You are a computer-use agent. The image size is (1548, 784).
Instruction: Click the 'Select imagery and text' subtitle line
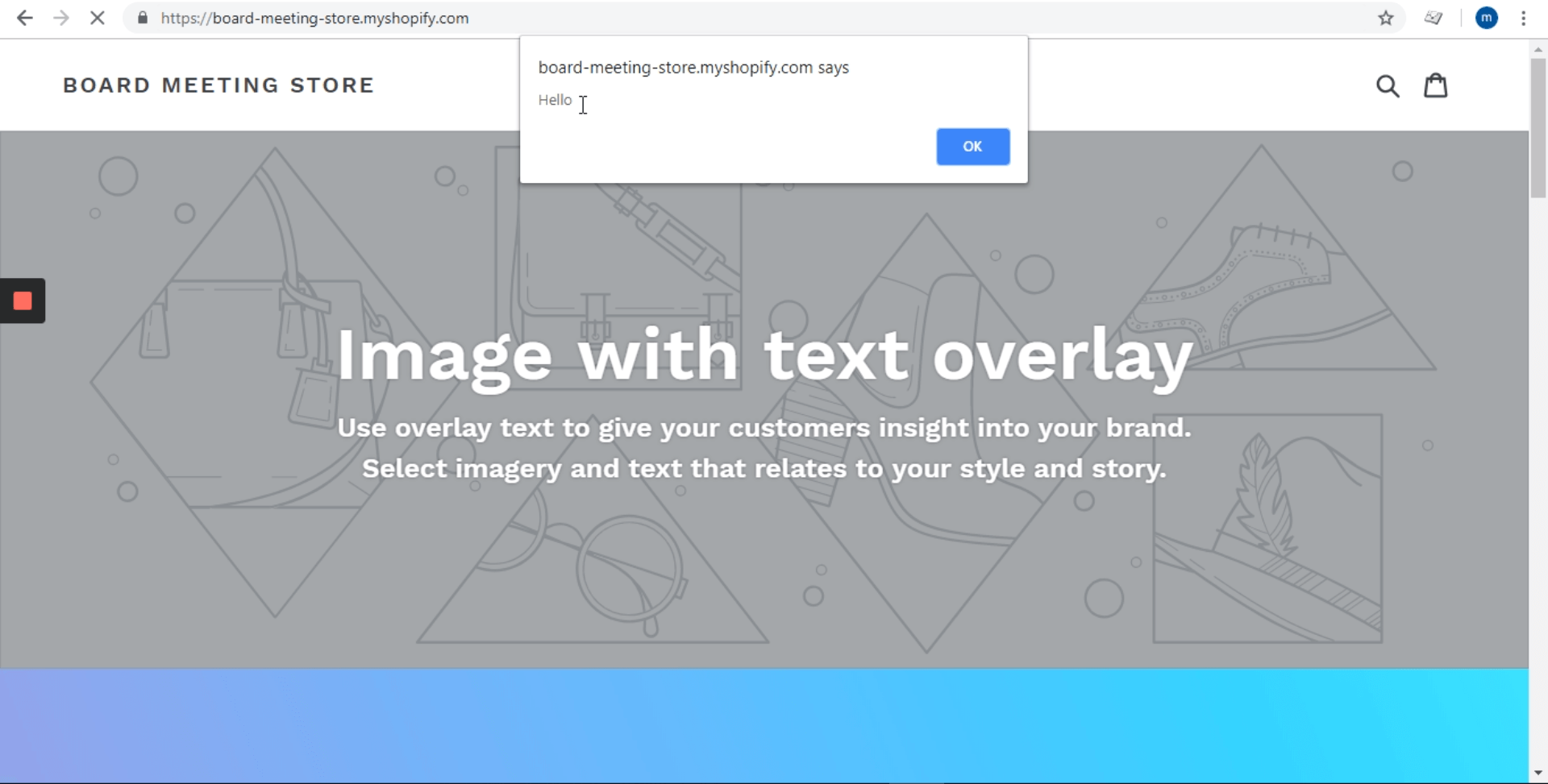(764, 468)
